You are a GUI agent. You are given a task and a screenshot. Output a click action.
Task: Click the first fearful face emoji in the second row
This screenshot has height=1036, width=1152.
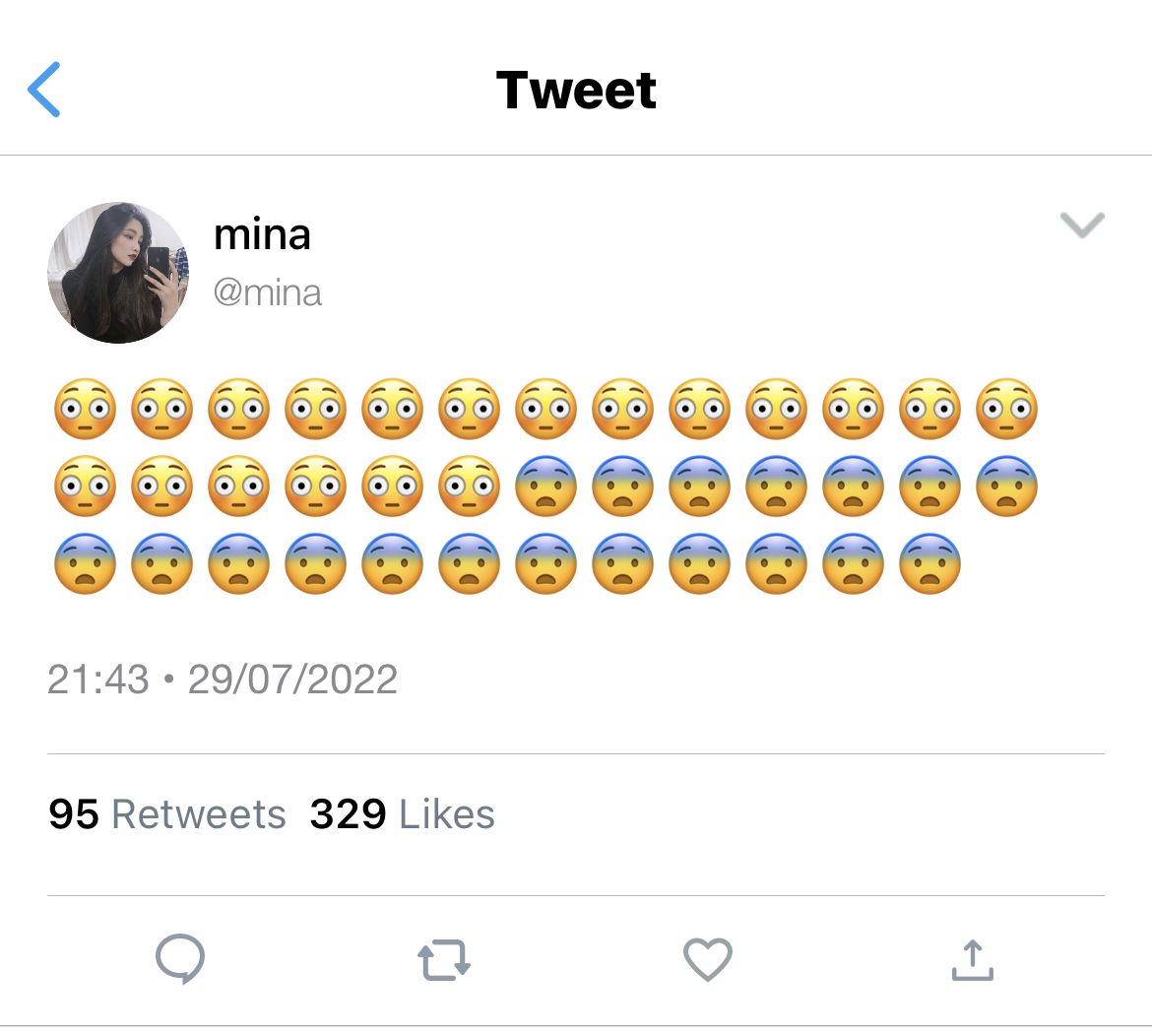tap(545, 486)
